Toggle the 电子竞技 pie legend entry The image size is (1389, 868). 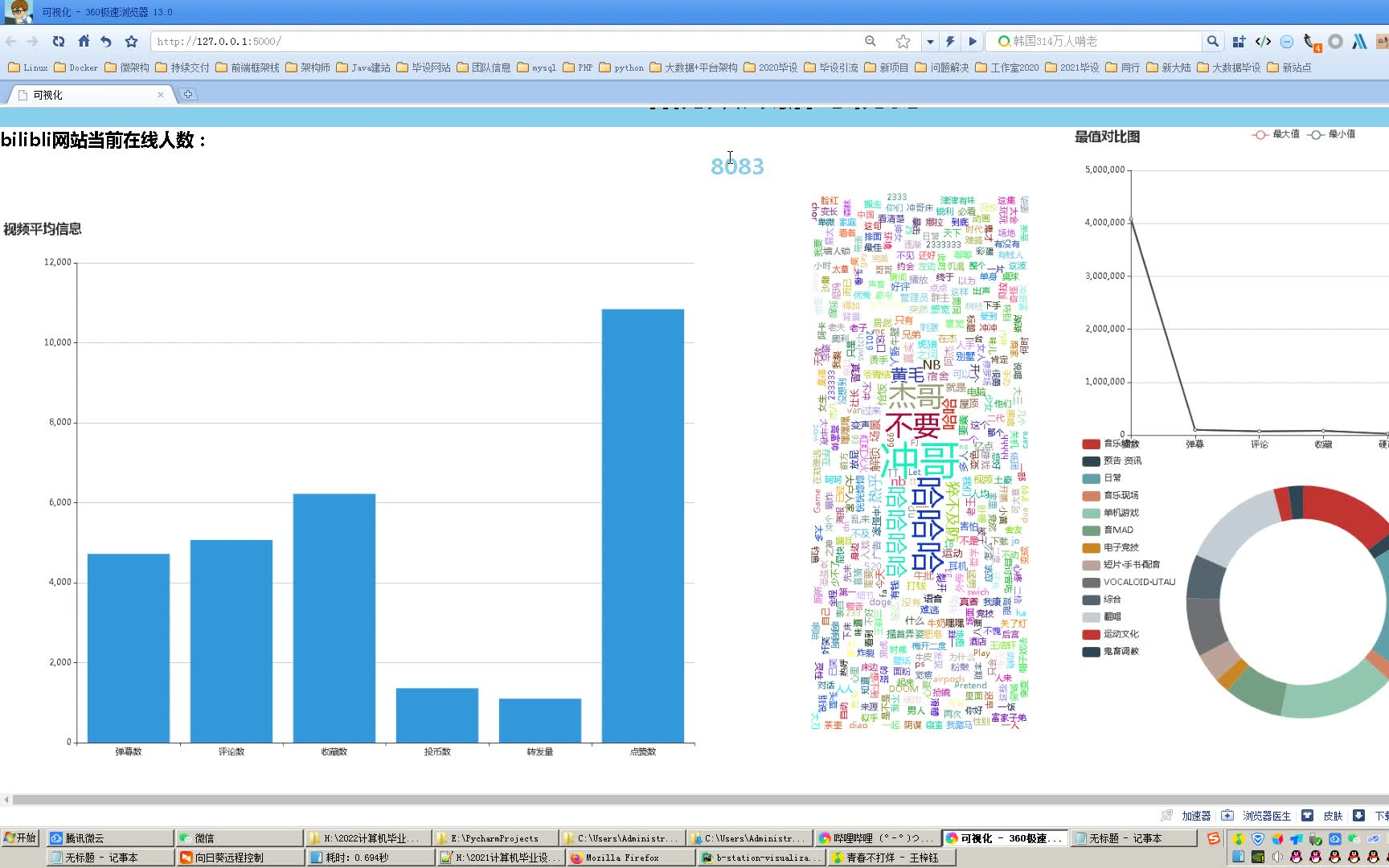pyautogui.click(x=1110, y=547)
